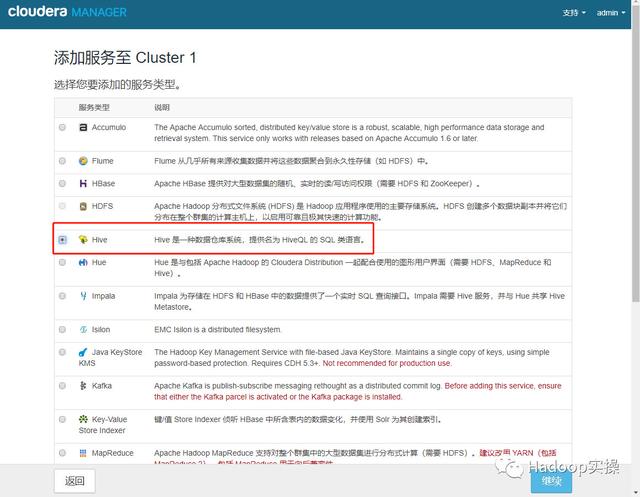This screenshot has height=497, width=640.
Task: Click the Isilon service icon
Action: (x=83, y=329)
